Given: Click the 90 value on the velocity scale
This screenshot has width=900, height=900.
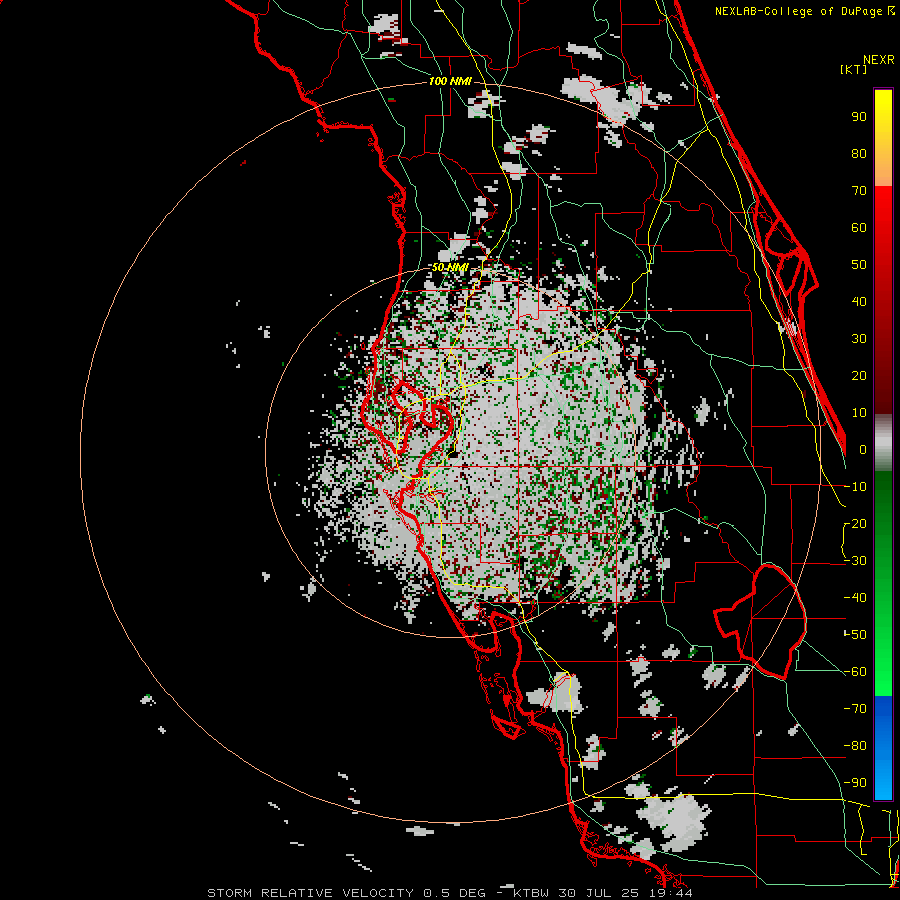Looking at the screenshot, I should pos(859,117).
